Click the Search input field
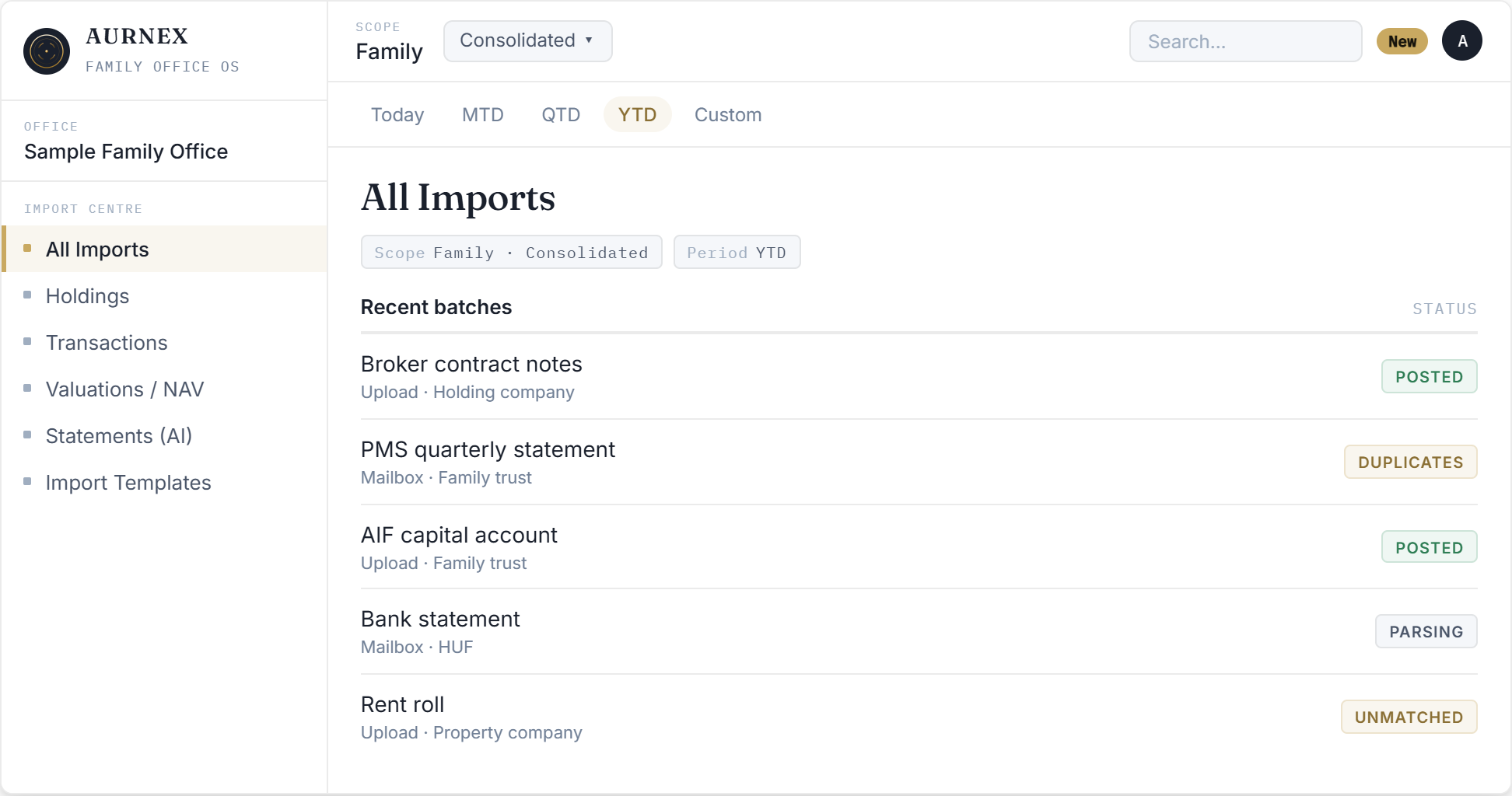 [1246, 41]
